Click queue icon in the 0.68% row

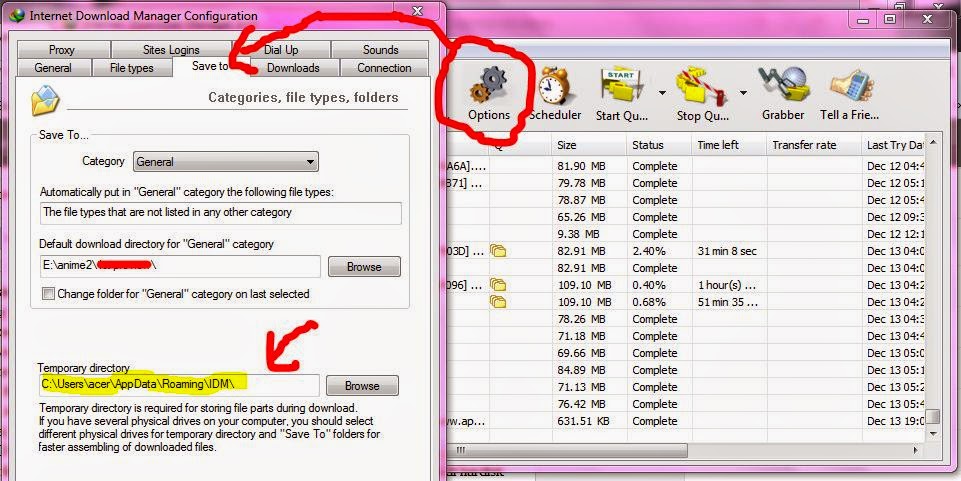coord(498,301)
